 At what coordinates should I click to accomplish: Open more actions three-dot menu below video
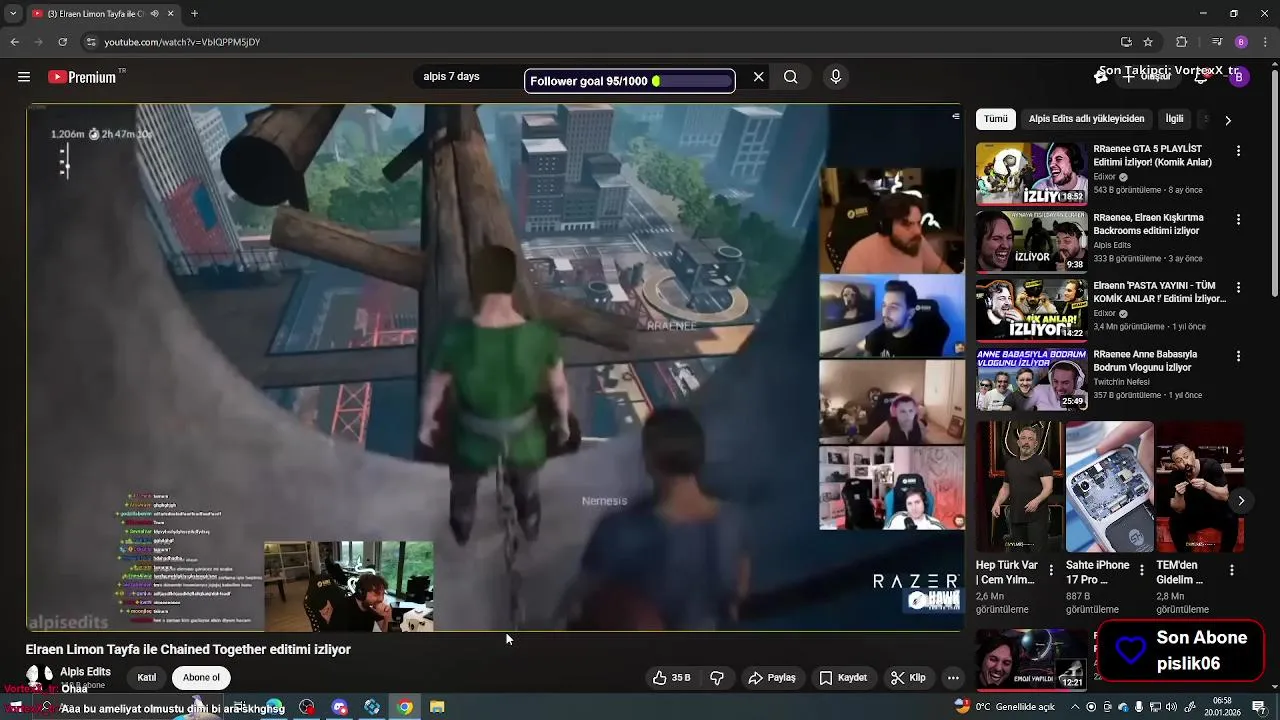pos(953,678)
